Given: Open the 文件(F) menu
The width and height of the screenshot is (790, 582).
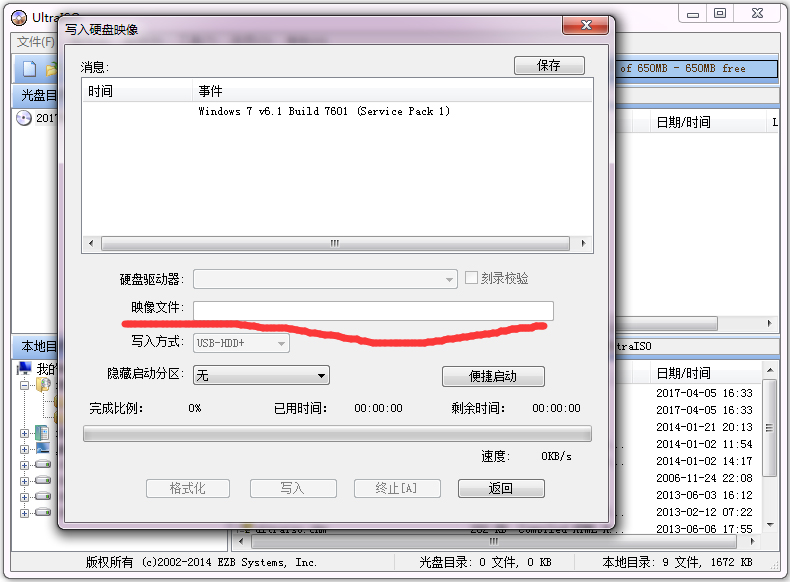Looking at the screenshot, I should 35,42.
